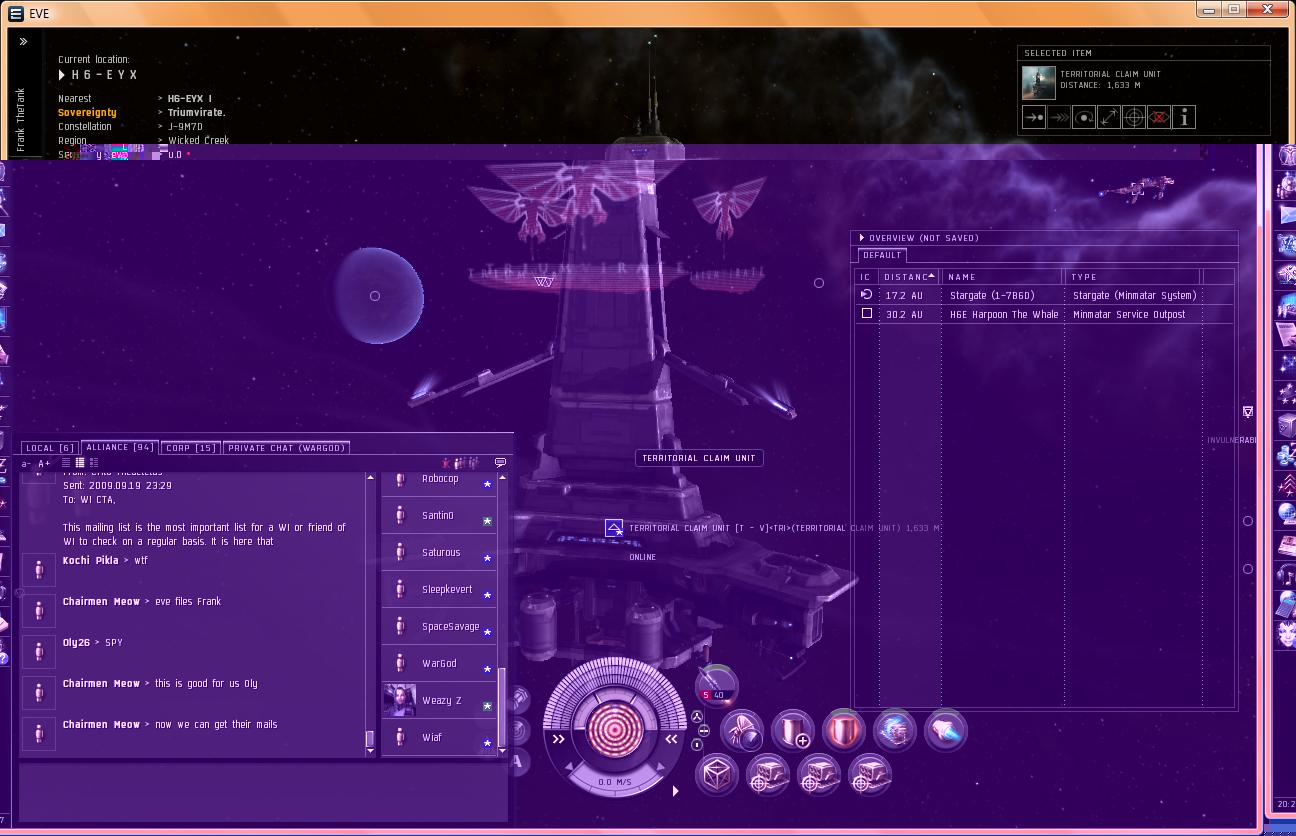Click the Look At icon with red cross

tap(1159, 118)
